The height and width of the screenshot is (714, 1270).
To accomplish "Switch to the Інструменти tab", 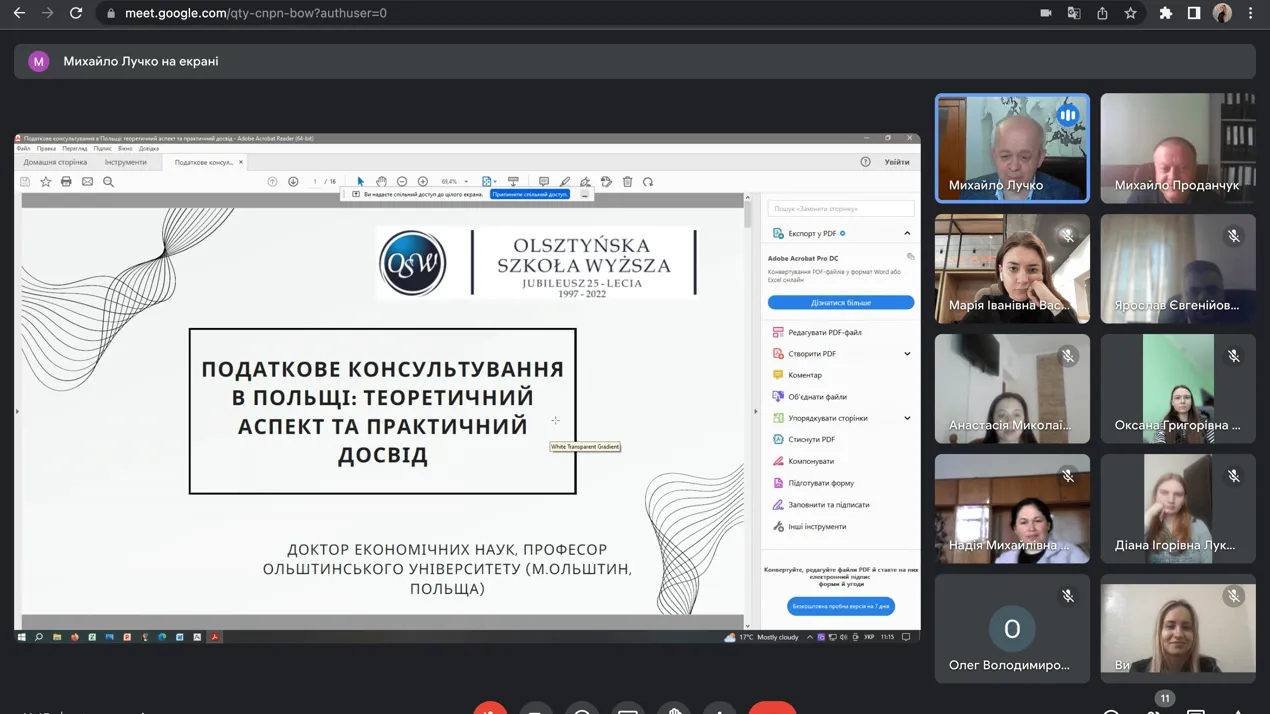I will click(x=125, y=162).
